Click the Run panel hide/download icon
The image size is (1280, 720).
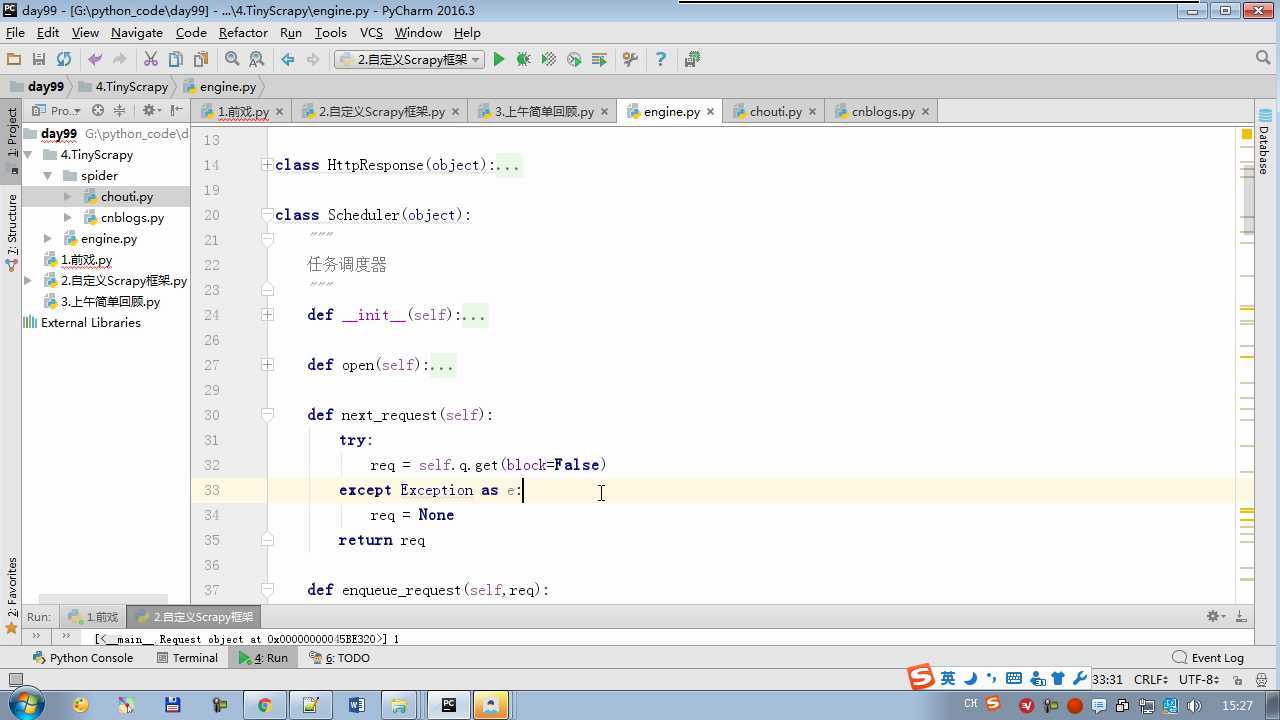[x=1241, y=617]
